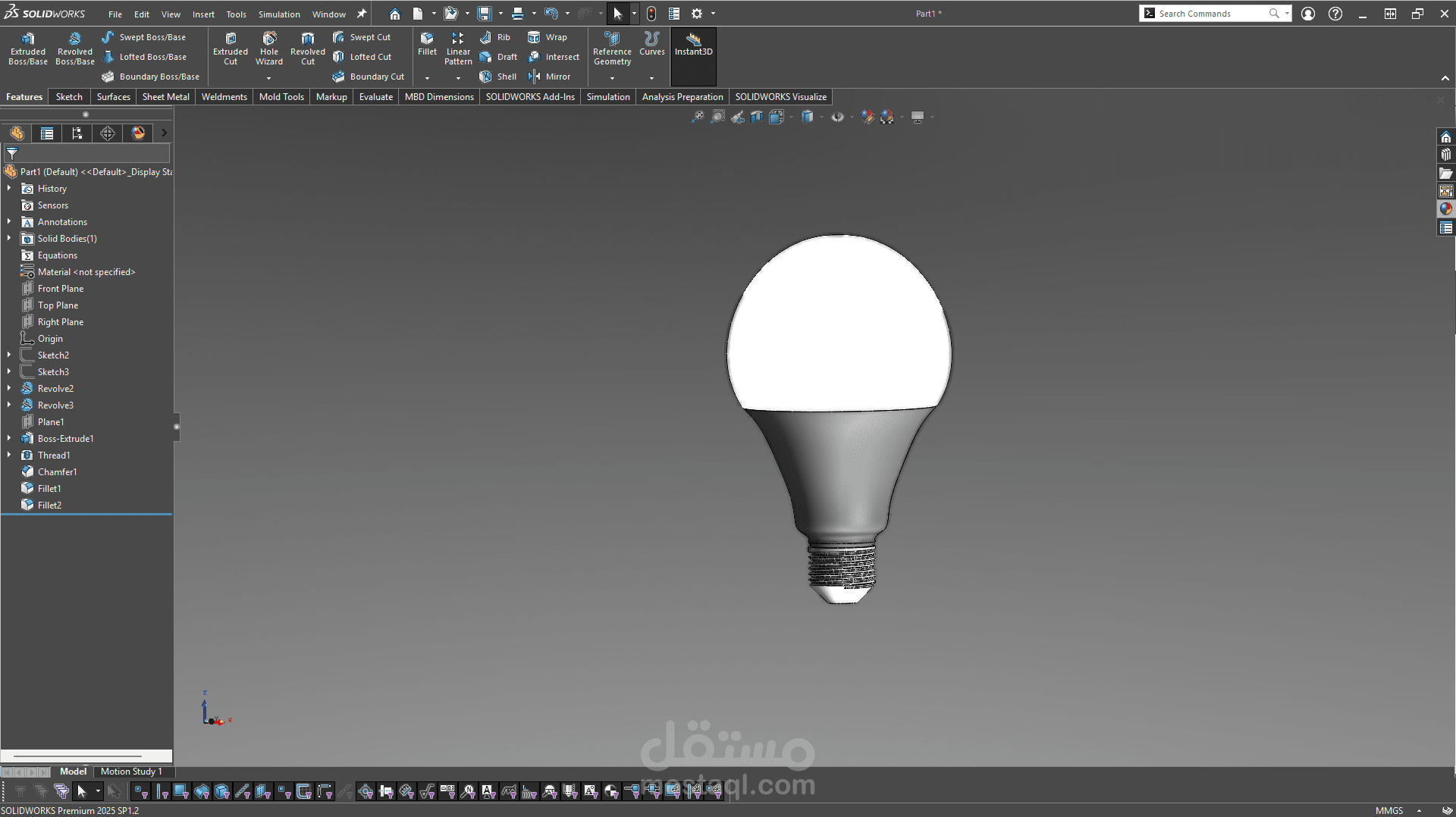Select the Thread1 feature in tree
This screenshot has width=1456, height=817.
point(54,455)
